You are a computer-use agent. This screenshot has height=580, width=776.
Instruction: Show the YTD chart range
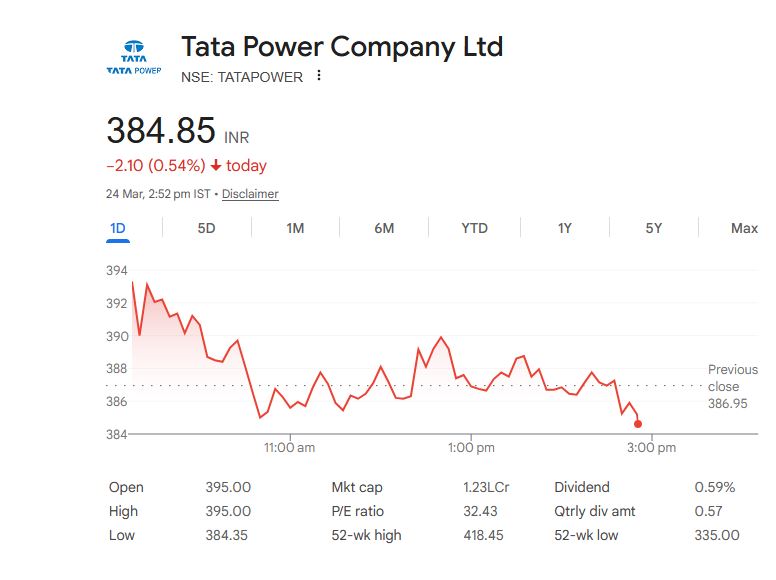click(474, 228)
